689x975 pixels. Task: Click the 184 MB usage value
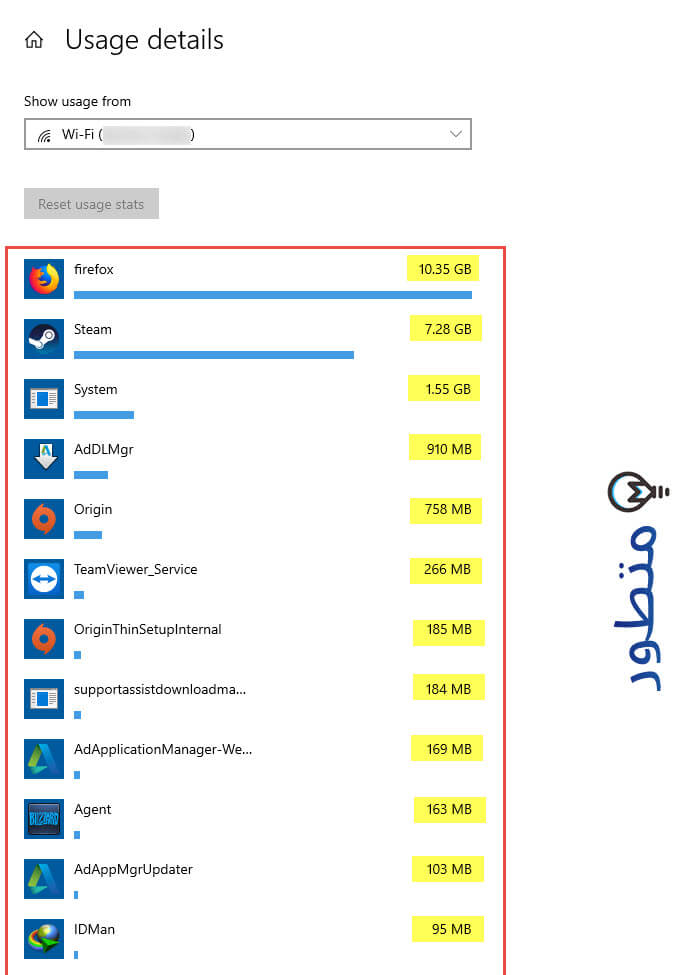448,689
